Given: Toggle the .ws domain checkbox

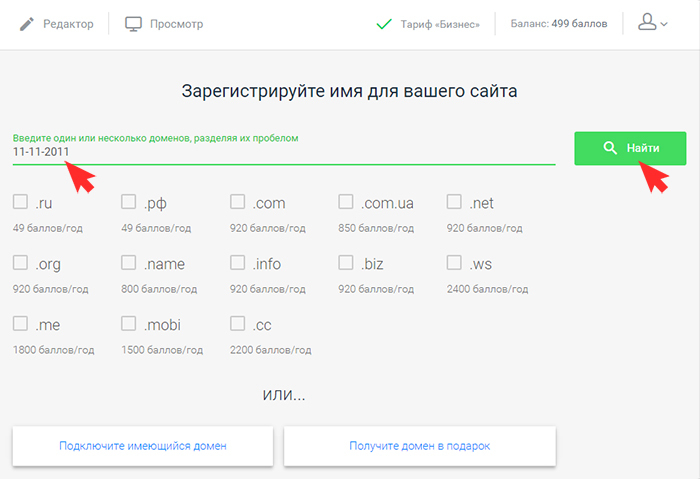Looking at the screenshot, I should [454, 262].
